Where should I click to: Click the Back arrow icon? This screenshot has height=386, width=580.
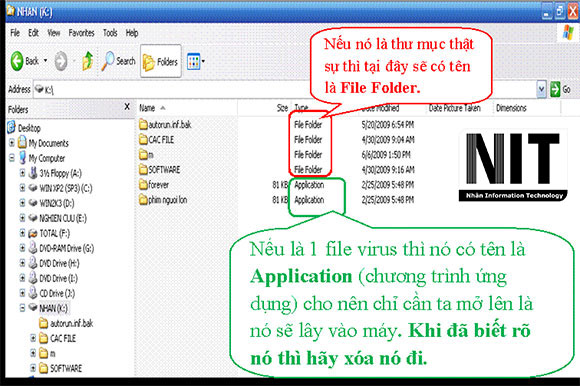coord(17,61)
